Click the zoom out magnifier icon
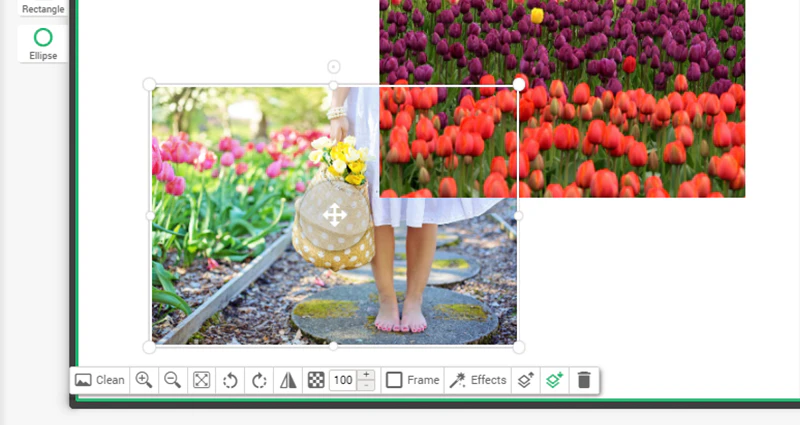The width and height of the screenshot is (800, 425). (x=172, y=380)
